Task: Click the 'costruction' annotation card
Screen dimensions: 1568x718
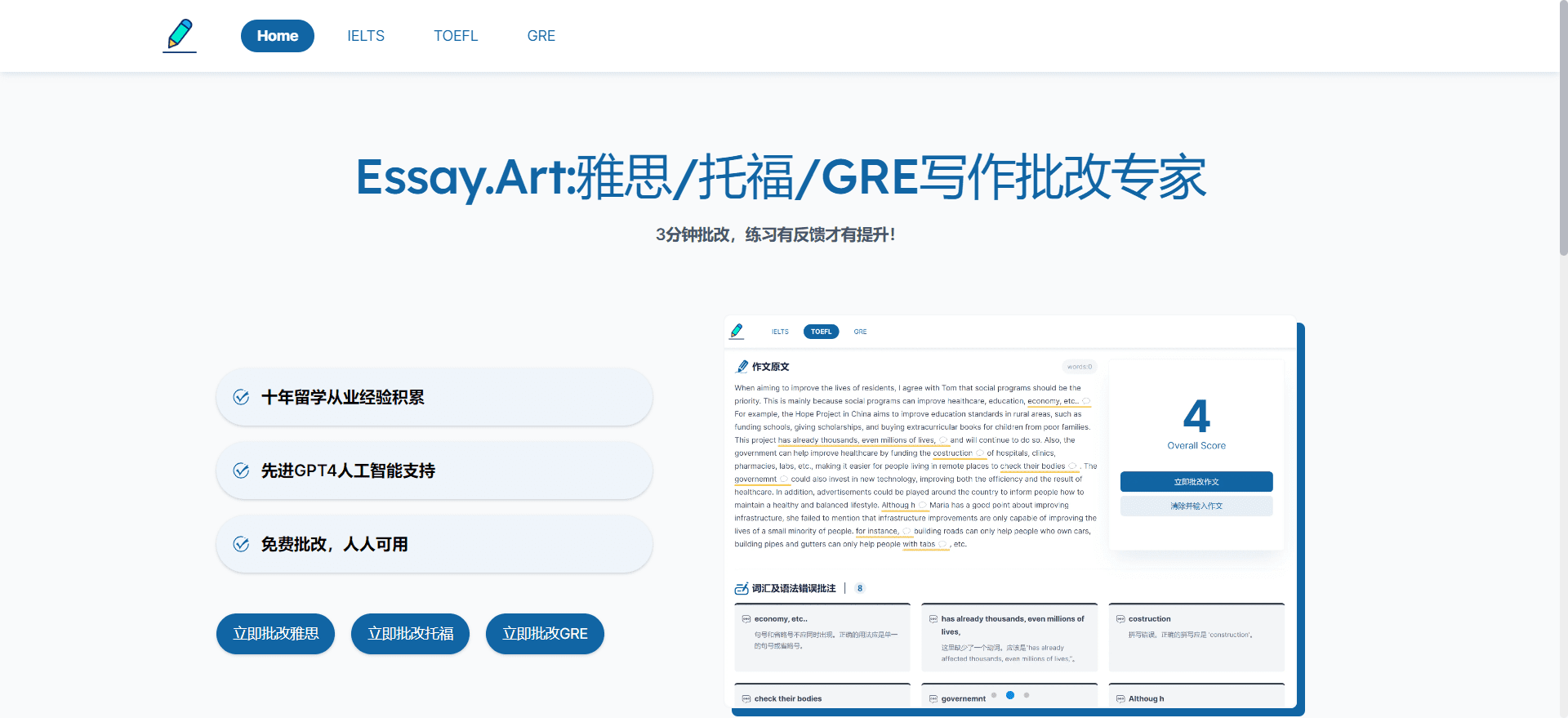Action: coord(1196,637)
